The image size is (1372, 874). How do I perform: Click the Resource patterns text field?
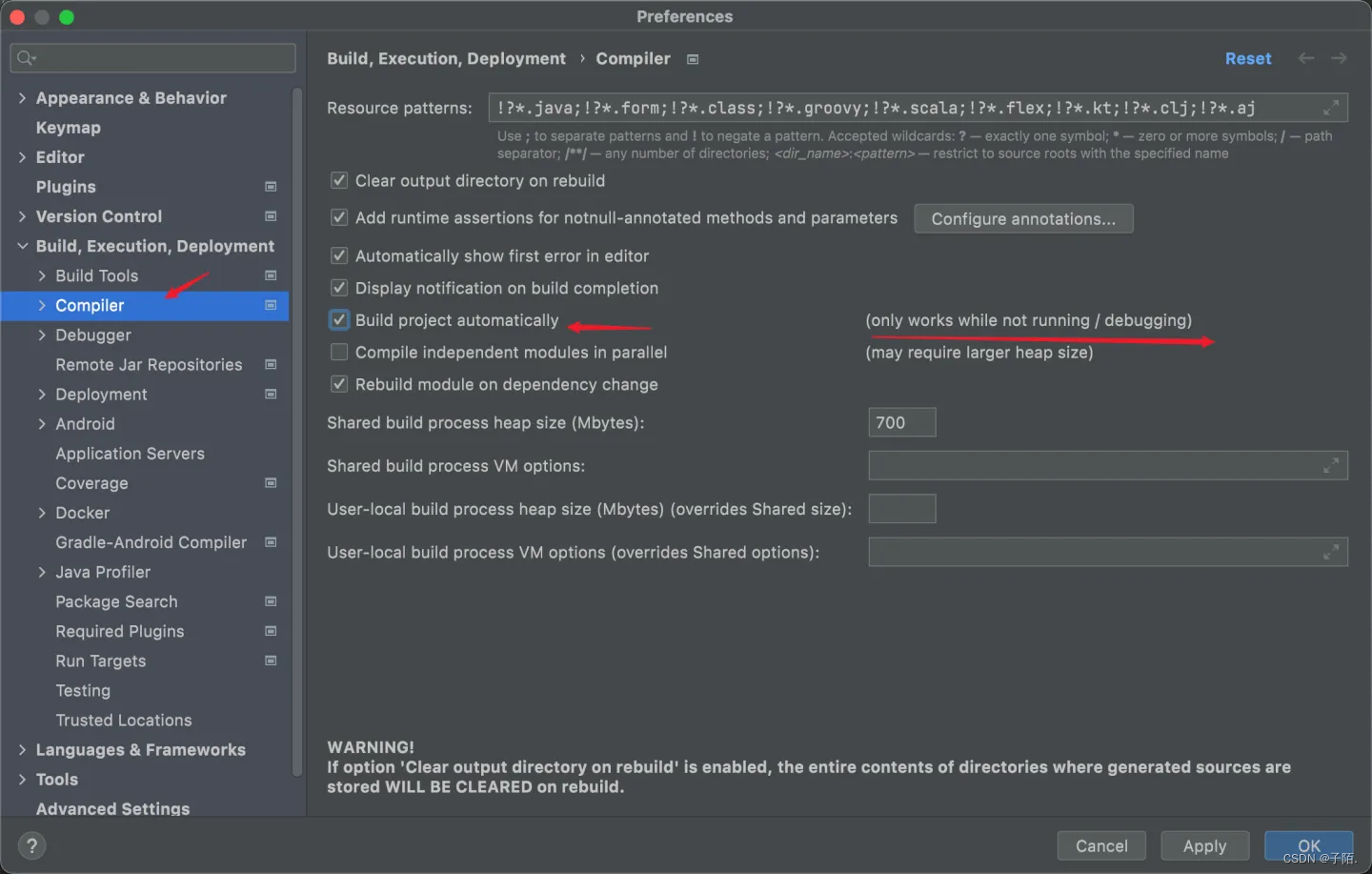point(918,108)
